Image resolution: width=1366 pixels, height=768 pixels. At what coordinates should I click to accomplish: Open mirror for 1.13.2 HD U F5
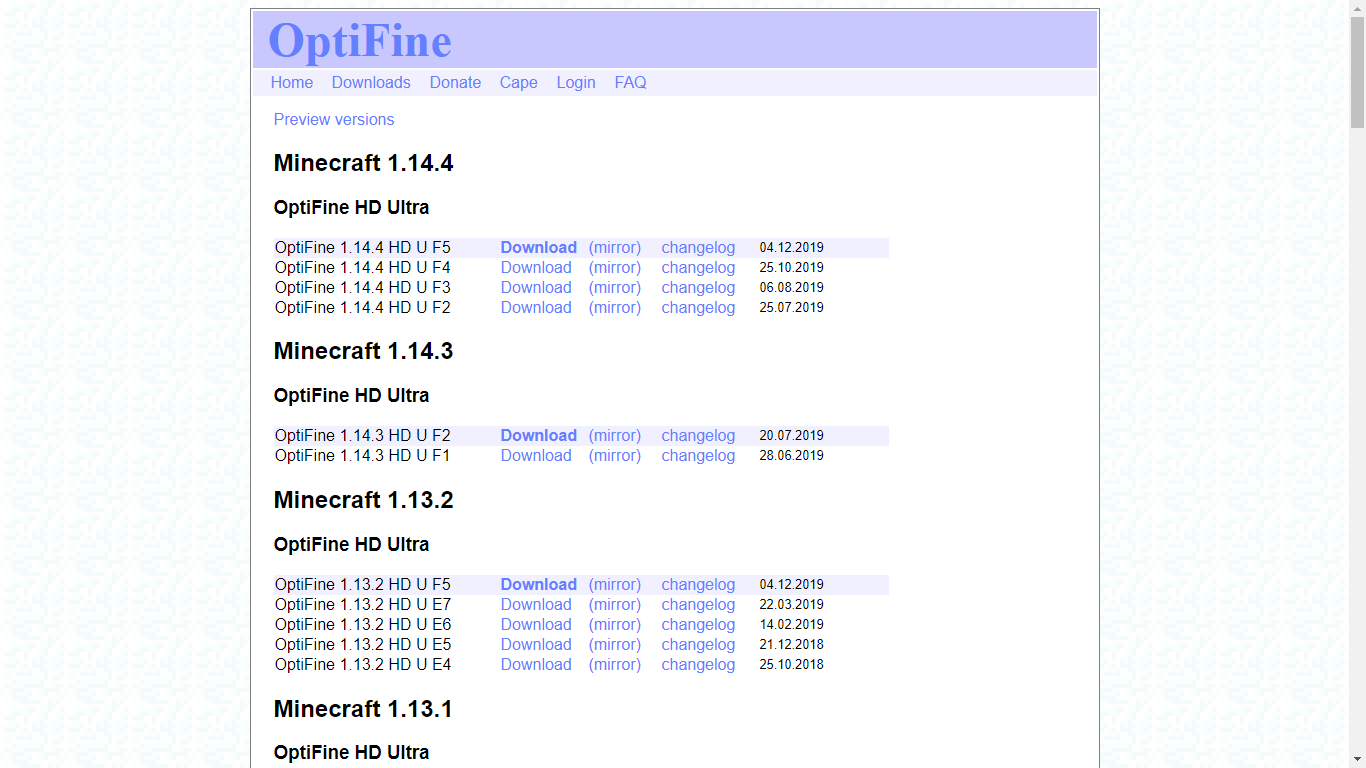[x=615, y=585]
